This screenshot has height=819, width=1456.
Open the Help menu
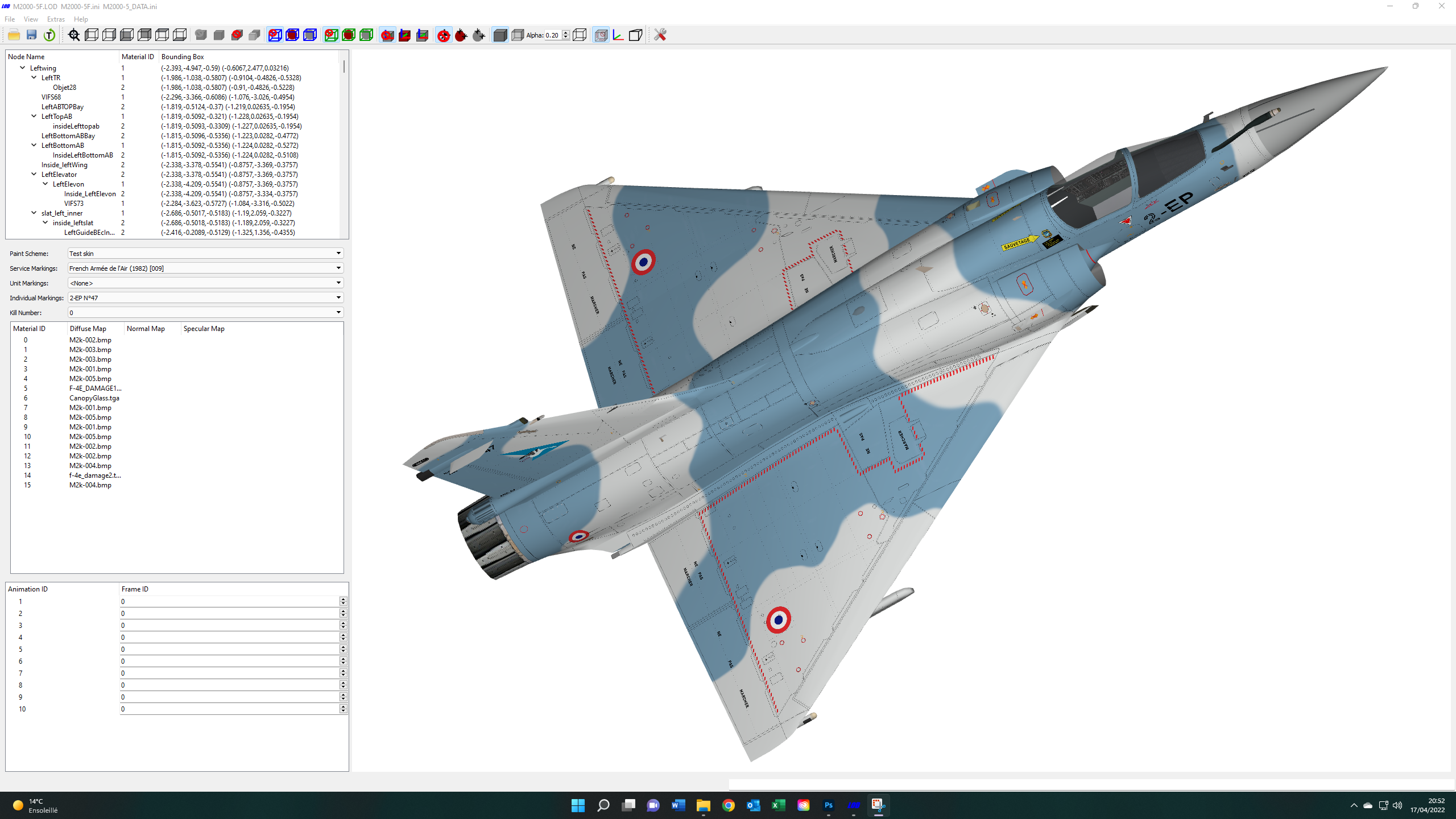click(x=81, y=19)
